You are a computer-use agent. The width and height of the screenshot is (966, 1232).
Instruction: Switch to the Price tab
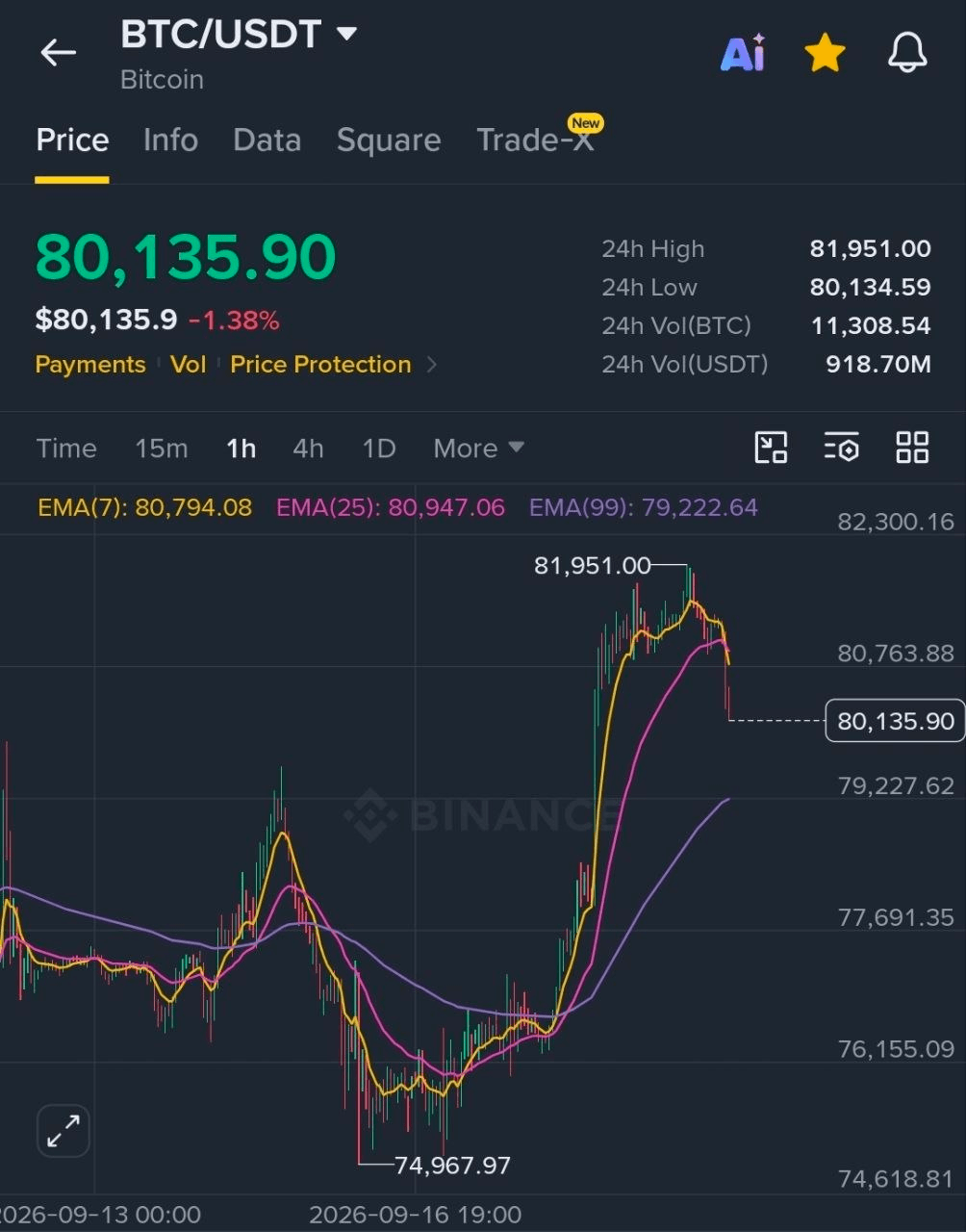click(72, 141)
